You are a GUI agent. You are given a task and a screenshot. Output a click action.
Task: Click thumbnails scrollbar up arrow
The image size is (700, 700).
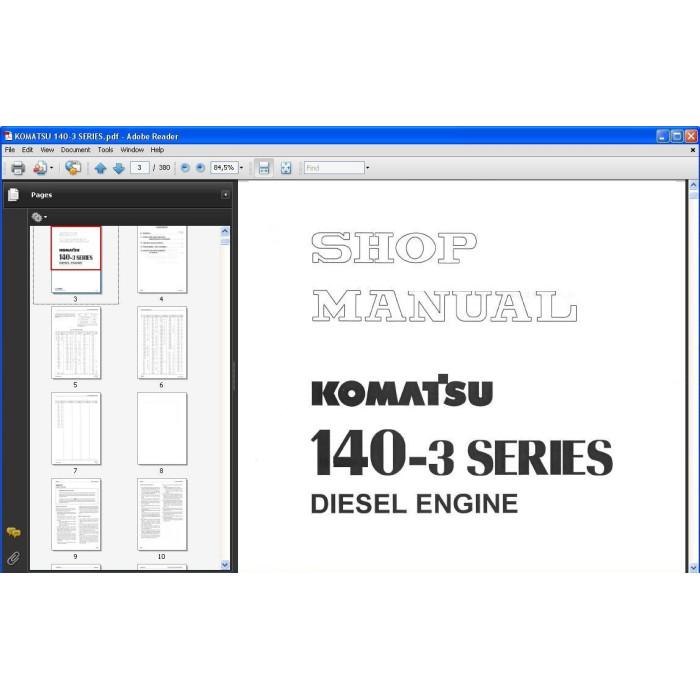click(225, 231)
